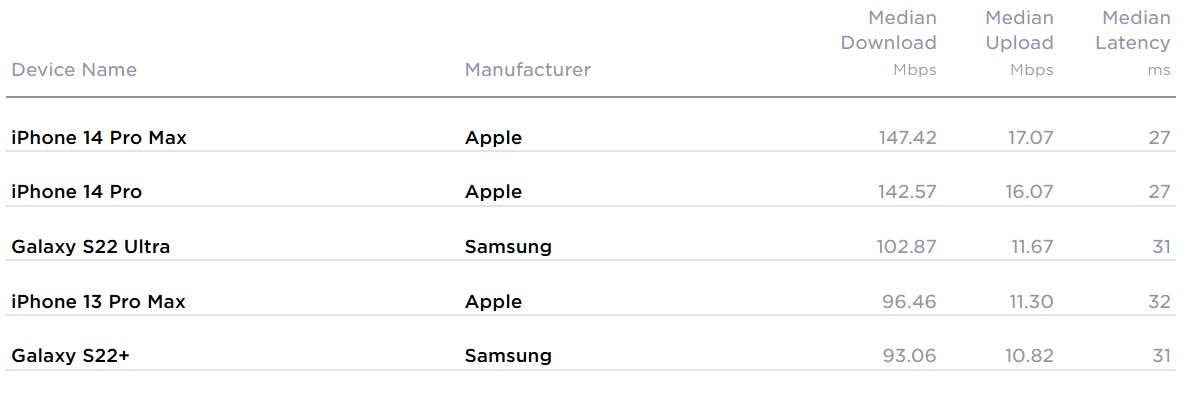Select the Median Upload column header
The width and height of the screenshot is (1198, 402).
click(x=1019, y=43)
